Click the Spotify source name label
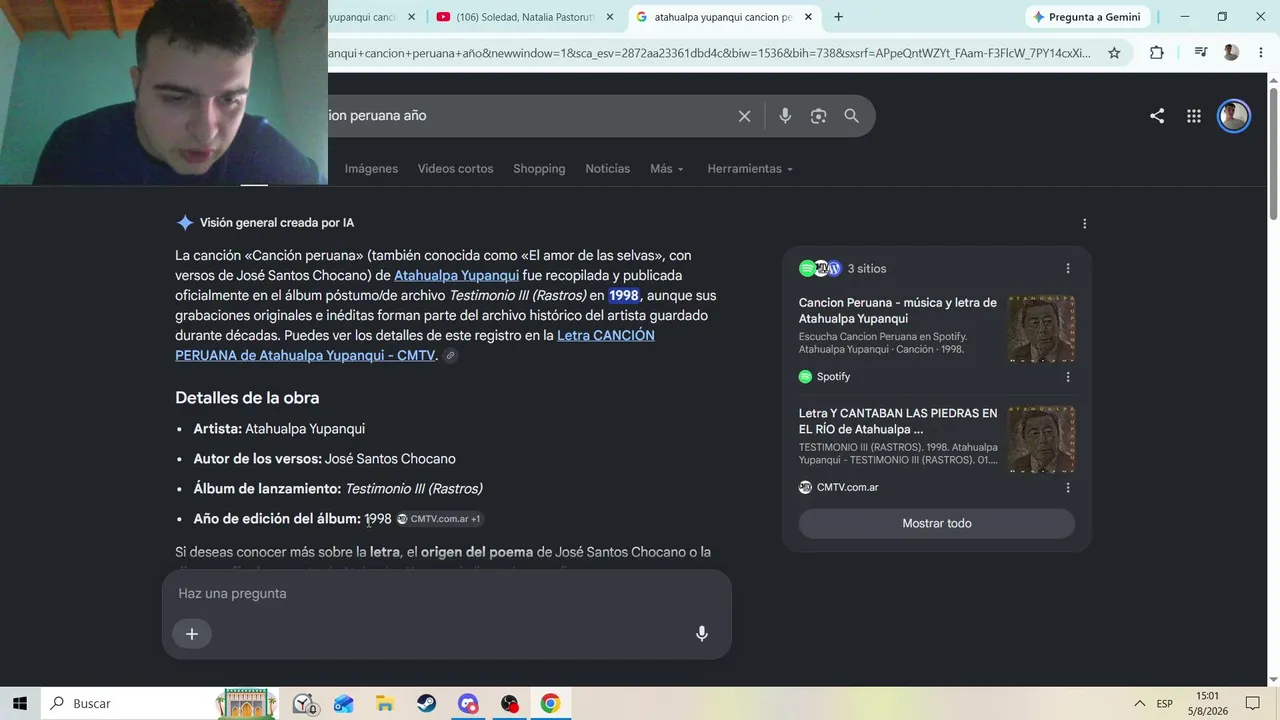Screen dimensions: 1280x720 coord(833,377)
